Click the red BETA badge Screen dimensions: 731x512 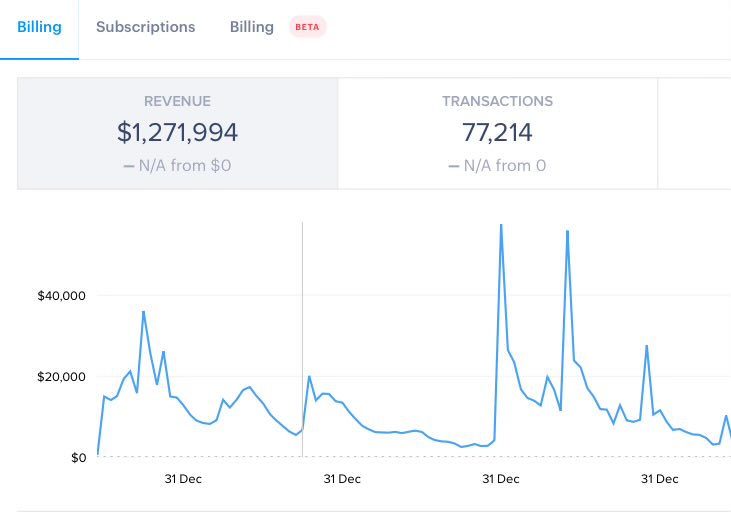pyautogui.click(x=307, y=27)
